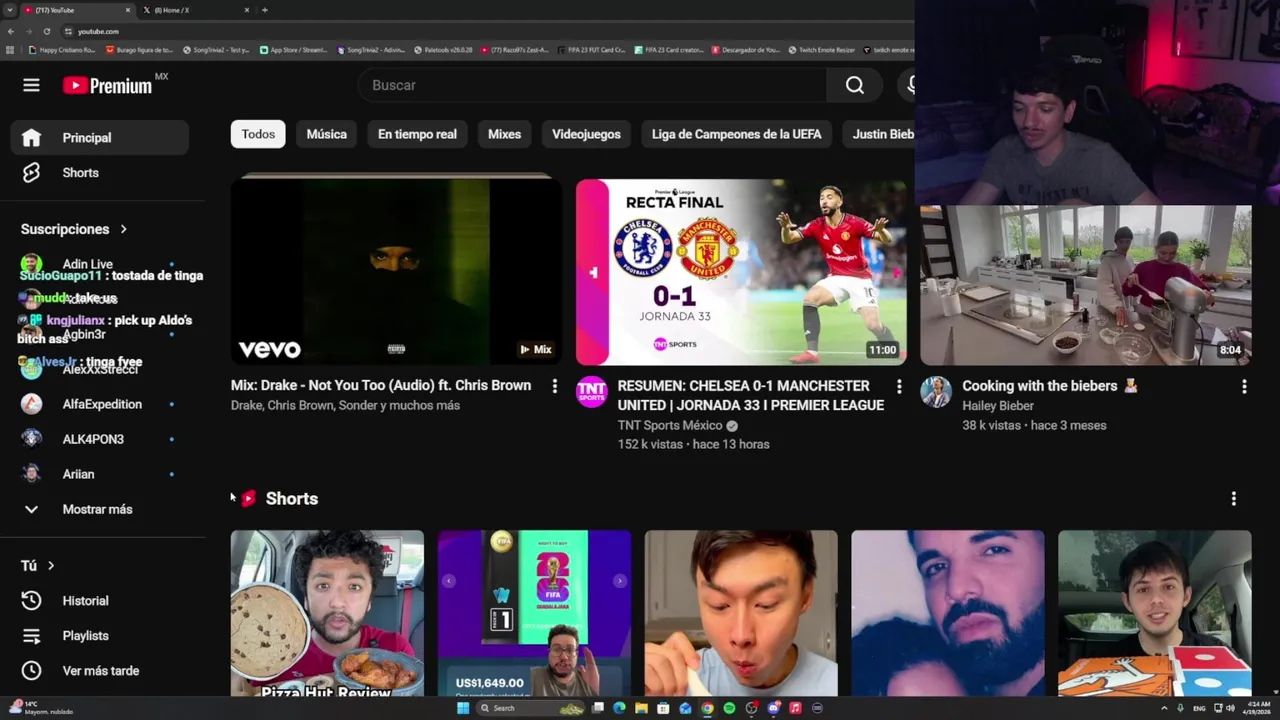
Task: Open options menu for Cooking with the biebers
Action: tap(1244, 386)
